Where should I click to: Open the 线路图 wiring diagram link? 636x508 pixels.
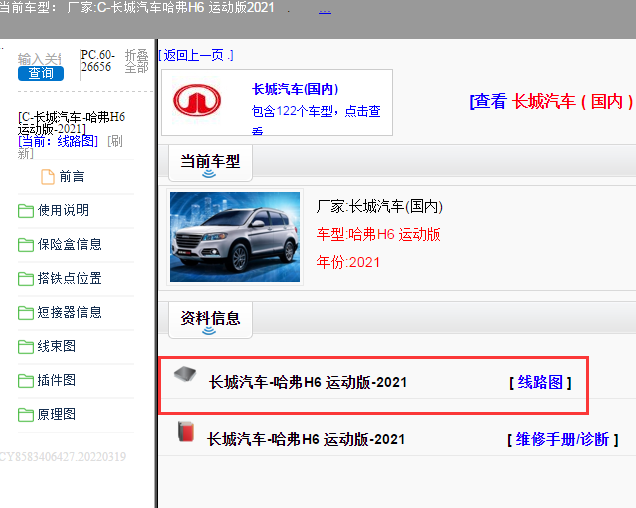(540, 382)
